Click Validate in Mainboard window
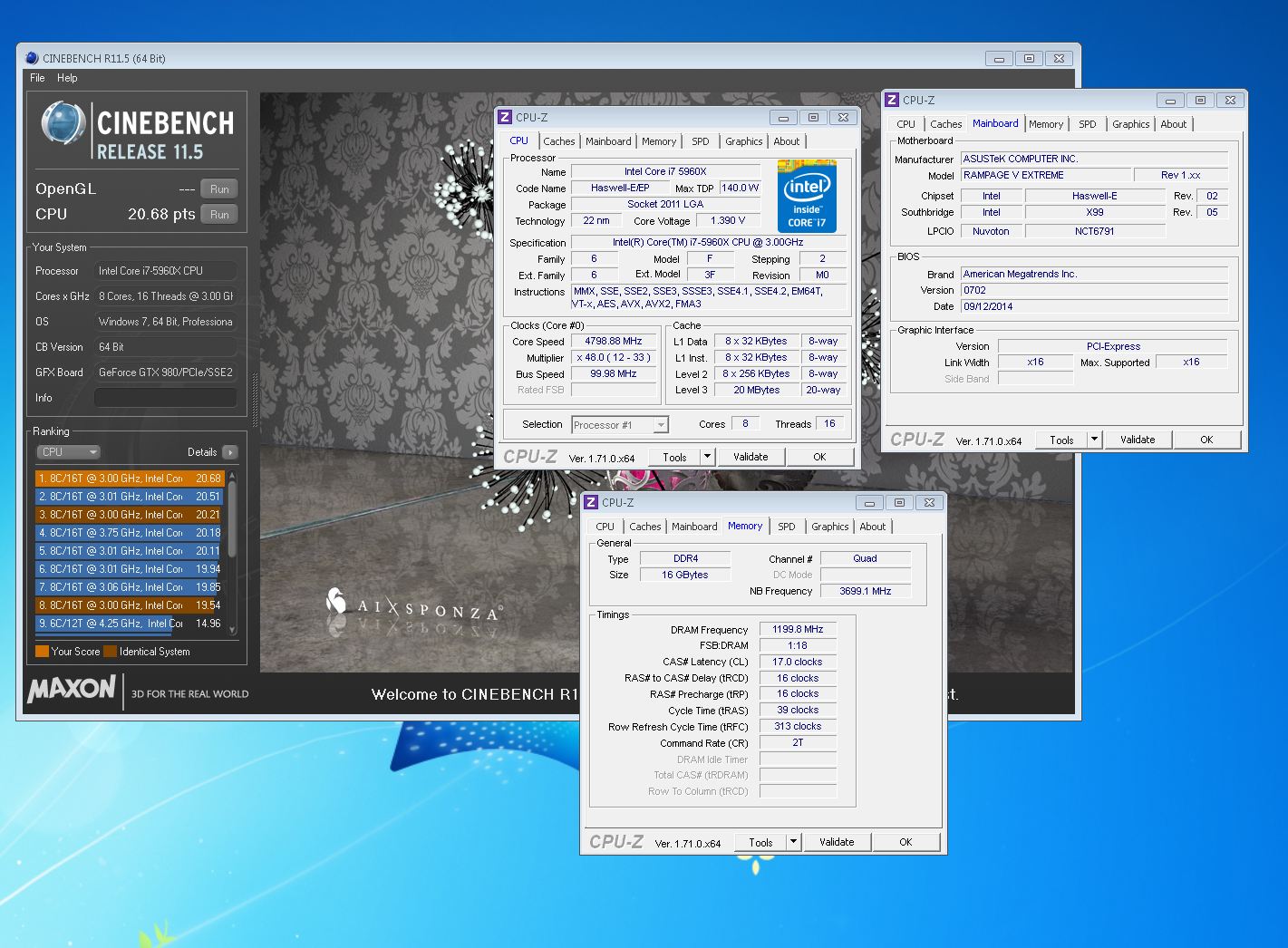The width and height of the screenshot is (1288, 948). click(x=1138, y=440)
